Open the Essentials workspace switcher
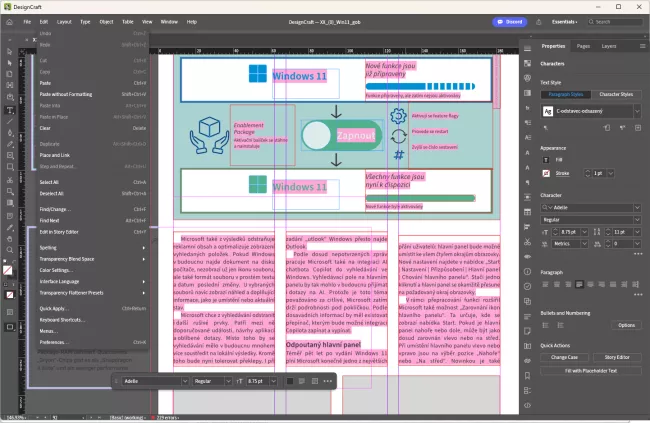 pos(564,22)
